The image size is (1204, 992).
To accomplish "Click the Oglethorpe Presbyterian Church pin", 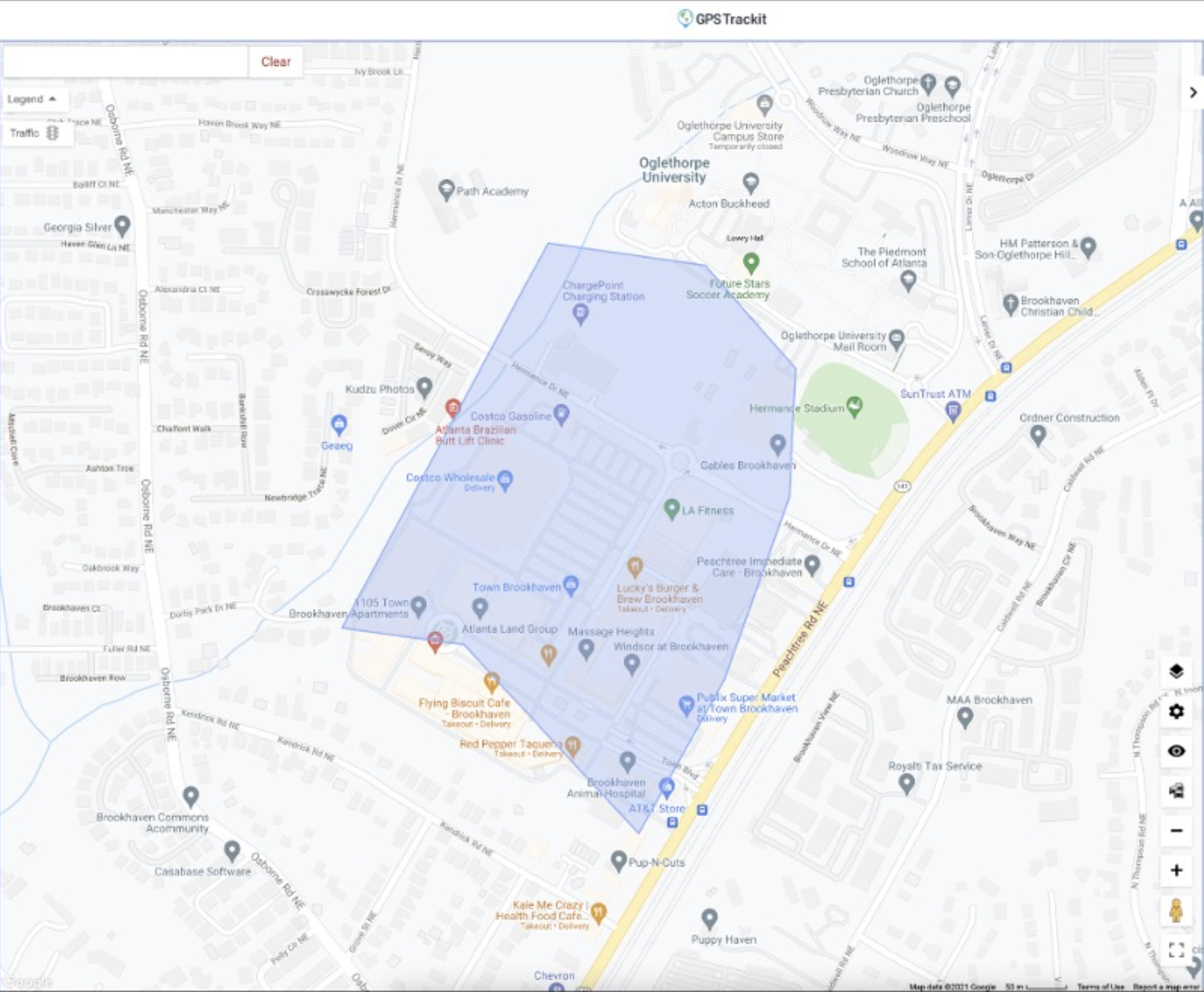I will click(x=928, y=83).
